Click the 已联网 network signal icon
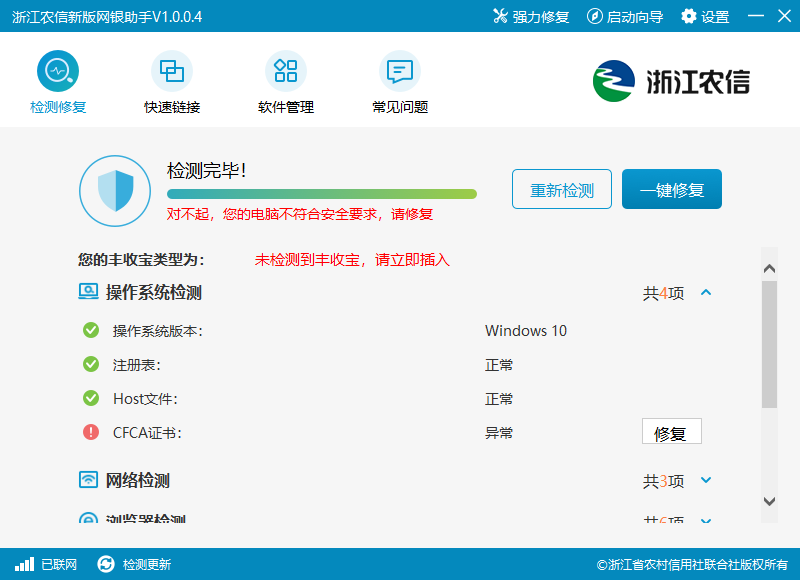 (x=24, y=564)
